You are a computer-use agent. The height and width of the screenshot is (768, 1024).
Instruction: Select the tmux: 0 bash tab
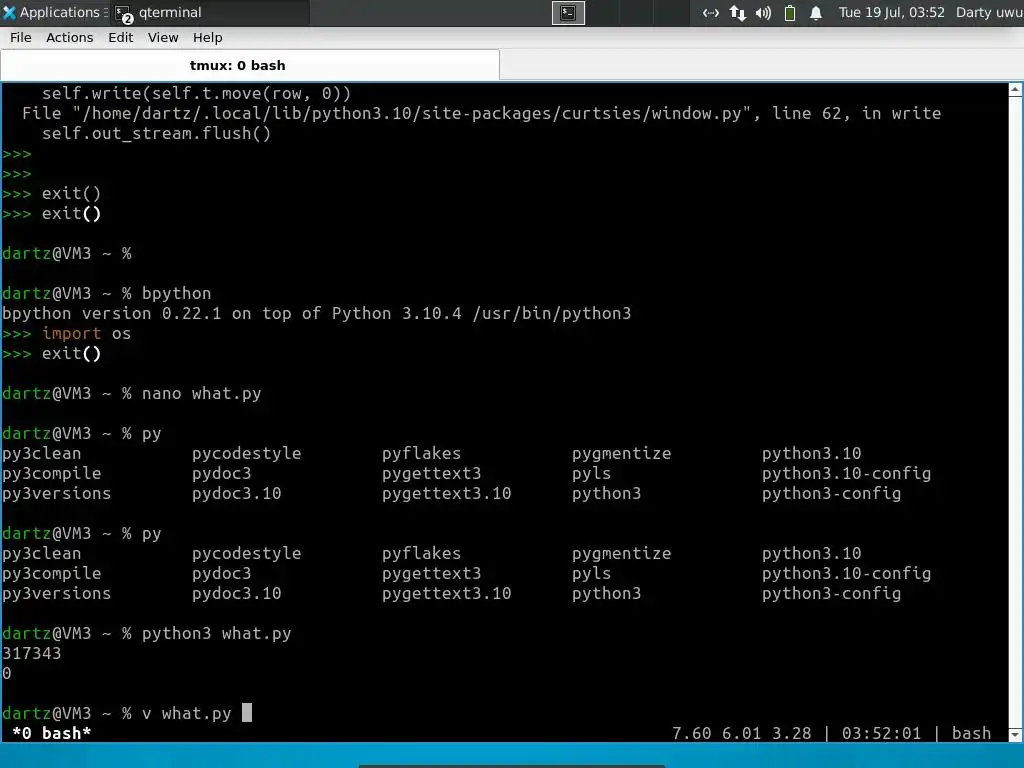tap(250, 65)
